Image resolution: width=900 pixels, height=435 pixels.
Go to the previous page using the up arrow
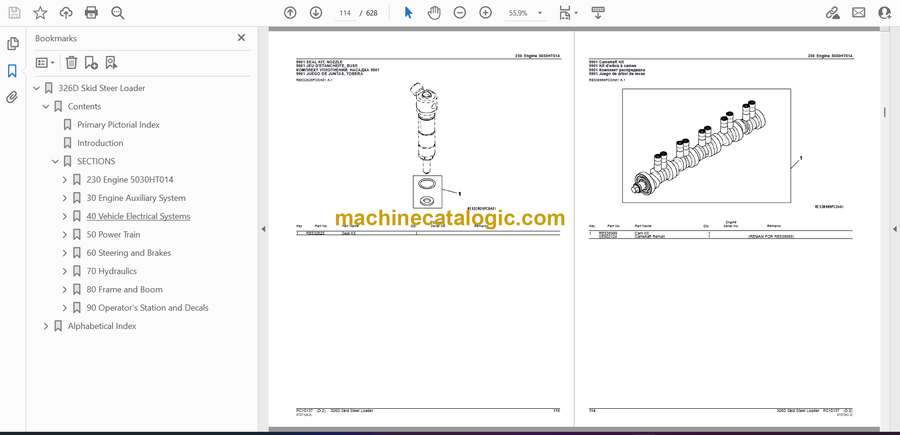pos(290,13)
